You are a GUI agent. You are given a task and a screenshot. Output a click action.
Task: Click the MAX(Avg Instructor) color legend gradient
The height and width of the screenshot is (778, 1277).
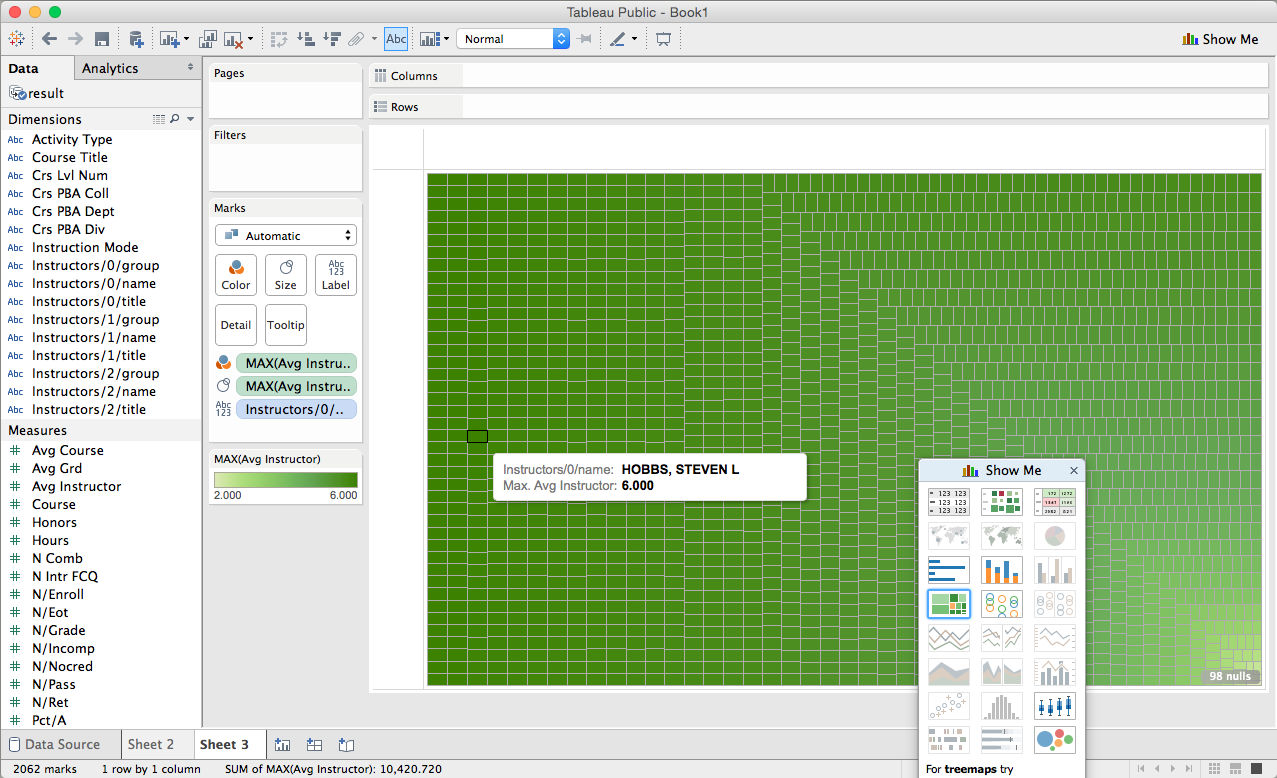[286, 480]
